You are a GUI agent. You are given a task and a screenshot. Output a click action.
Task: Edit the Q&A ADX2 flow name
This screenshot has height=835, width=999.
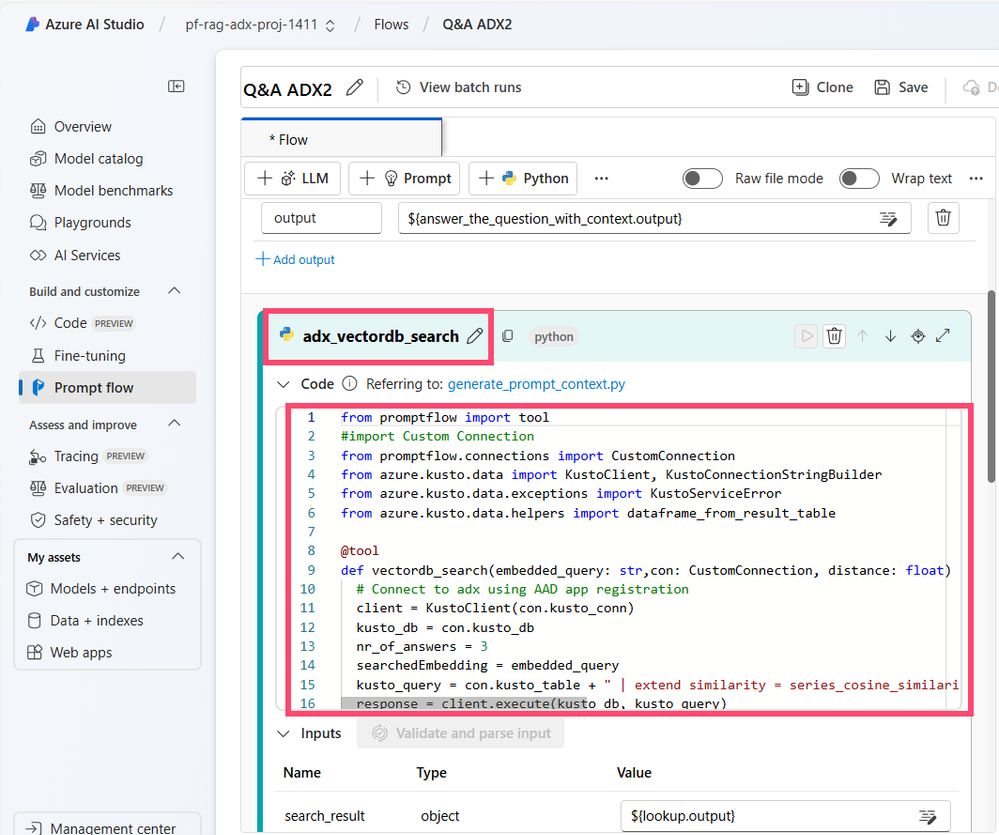point(355,88)
